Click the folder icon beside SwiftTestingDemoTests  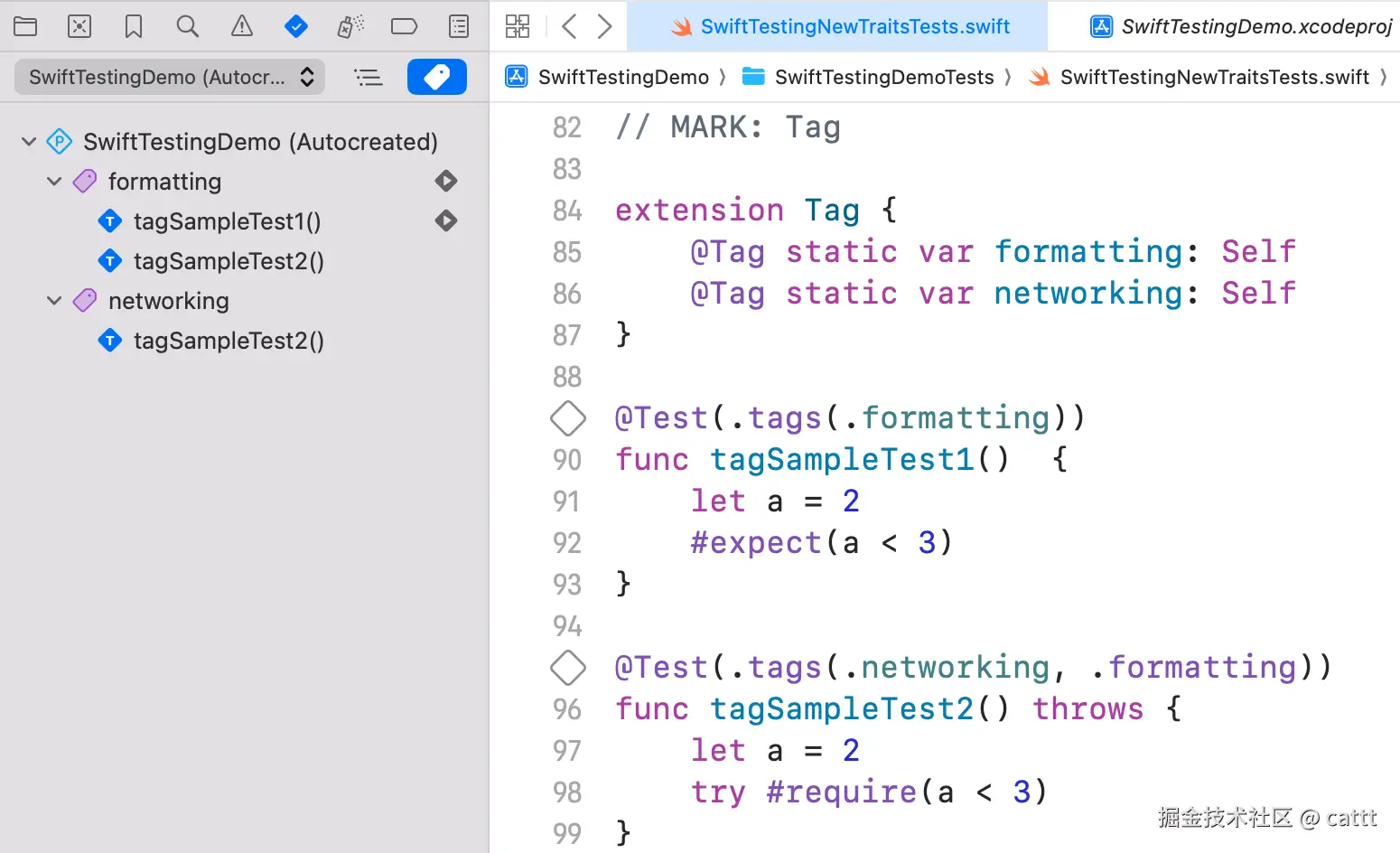tap(753, 77)
